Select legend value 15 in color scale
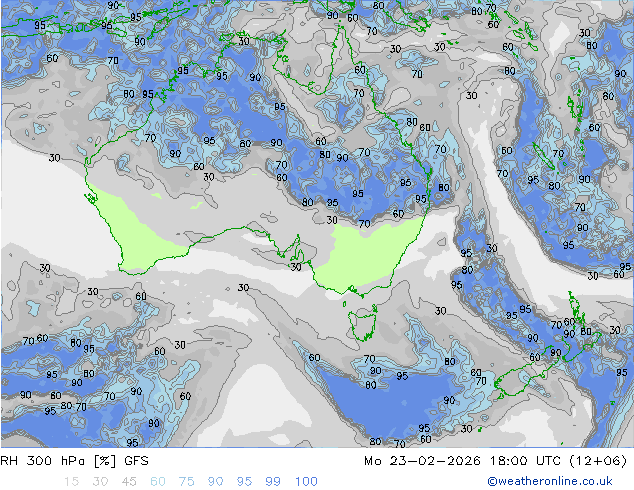The width and height of the screenshot is (634, 490). (x=71, y=482)
